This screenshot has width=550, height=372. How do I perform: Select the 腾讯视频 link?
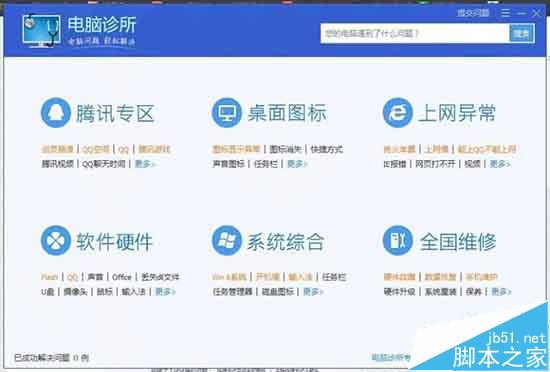(58, 164)
